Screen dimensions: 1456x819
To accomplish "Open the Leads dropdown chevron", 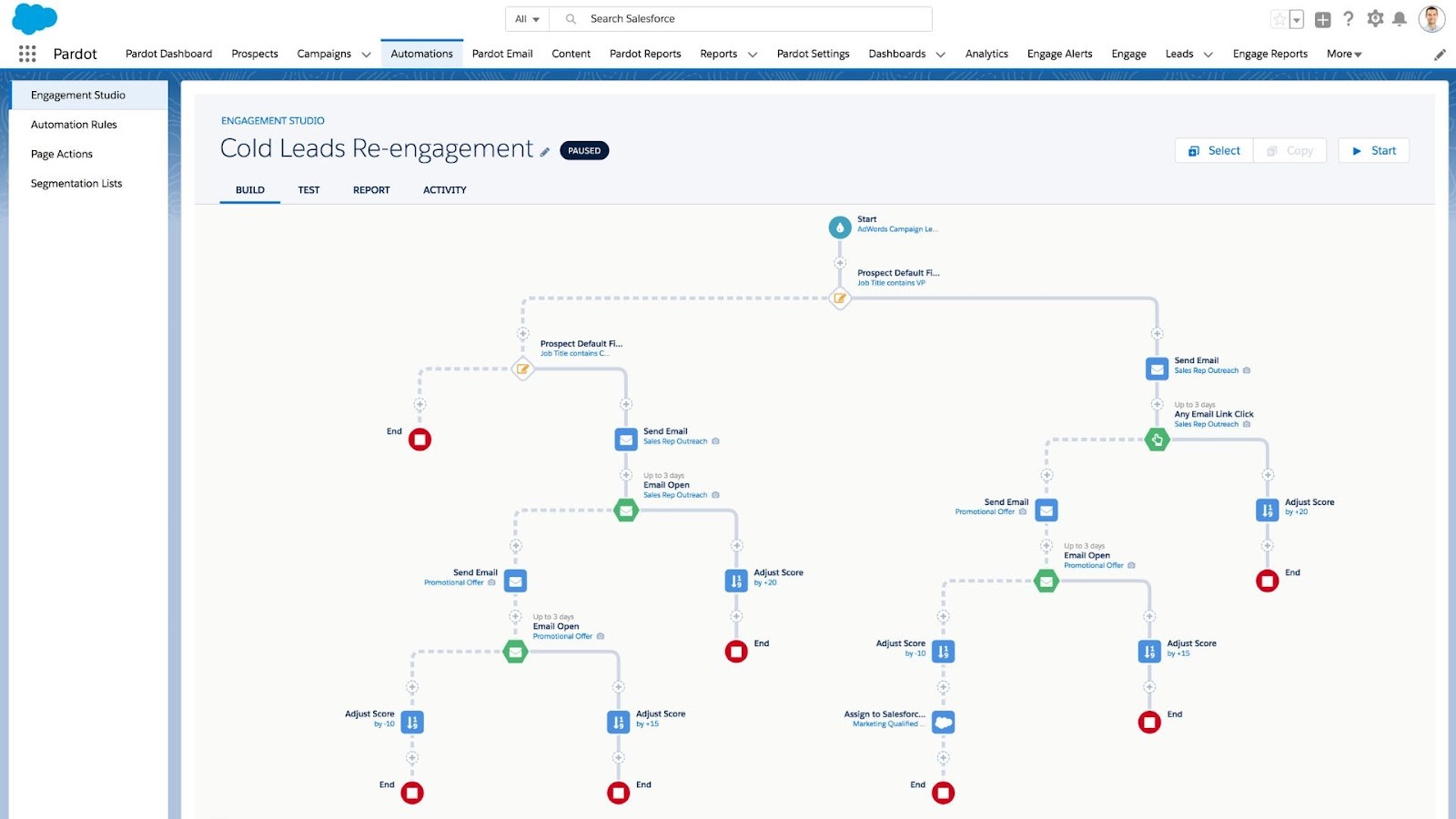I will pyautogui.click(x=1208, y=55).
